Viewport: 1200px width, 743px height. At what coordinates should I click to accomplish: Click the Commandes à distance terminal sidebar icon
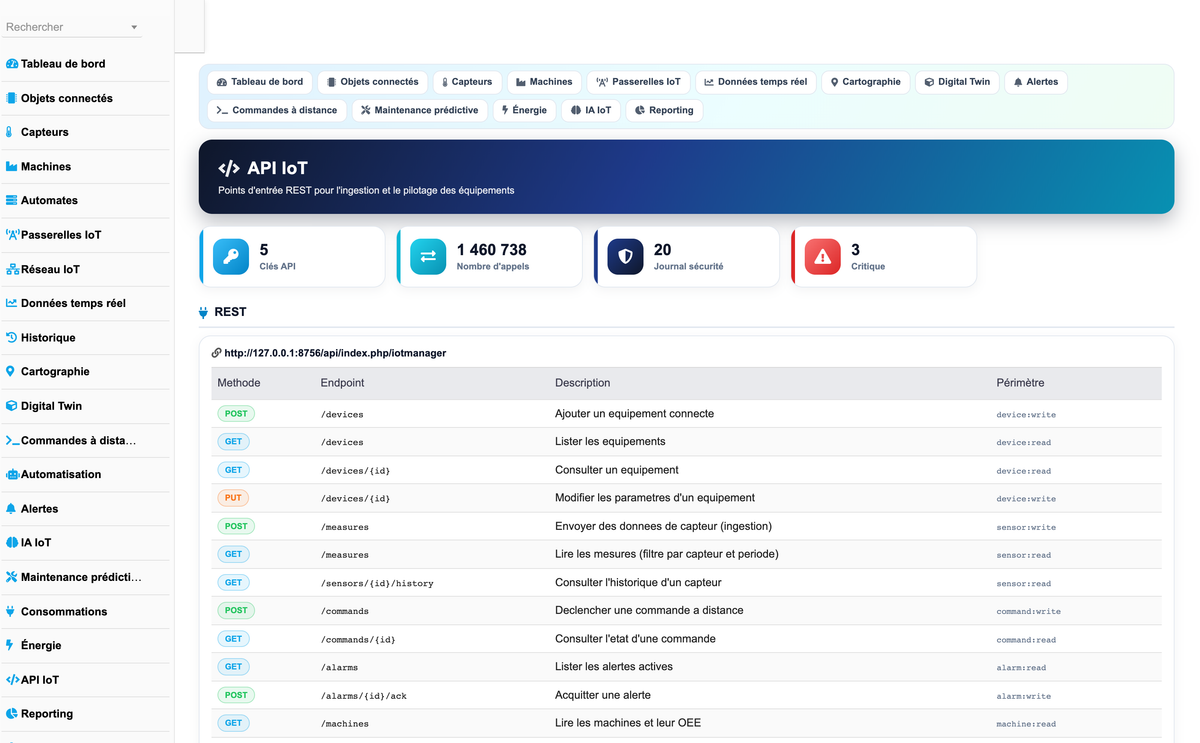click(x=12, y=440)
